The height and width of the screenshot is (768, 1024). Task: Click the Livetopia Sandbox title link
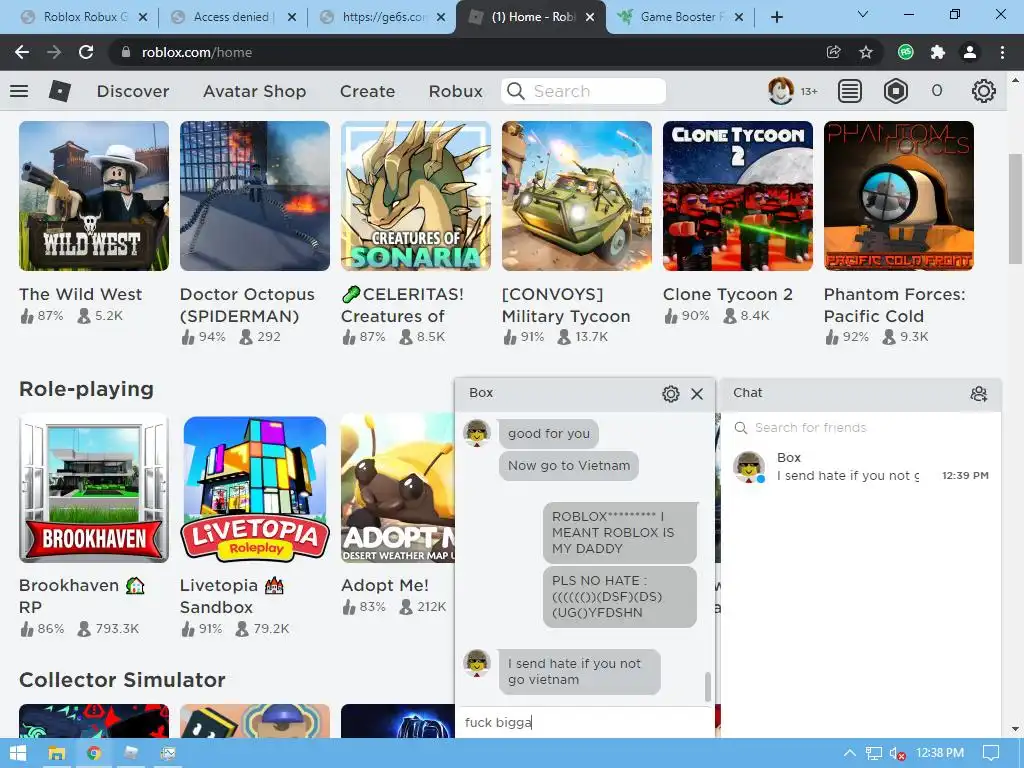click(232, 596)
